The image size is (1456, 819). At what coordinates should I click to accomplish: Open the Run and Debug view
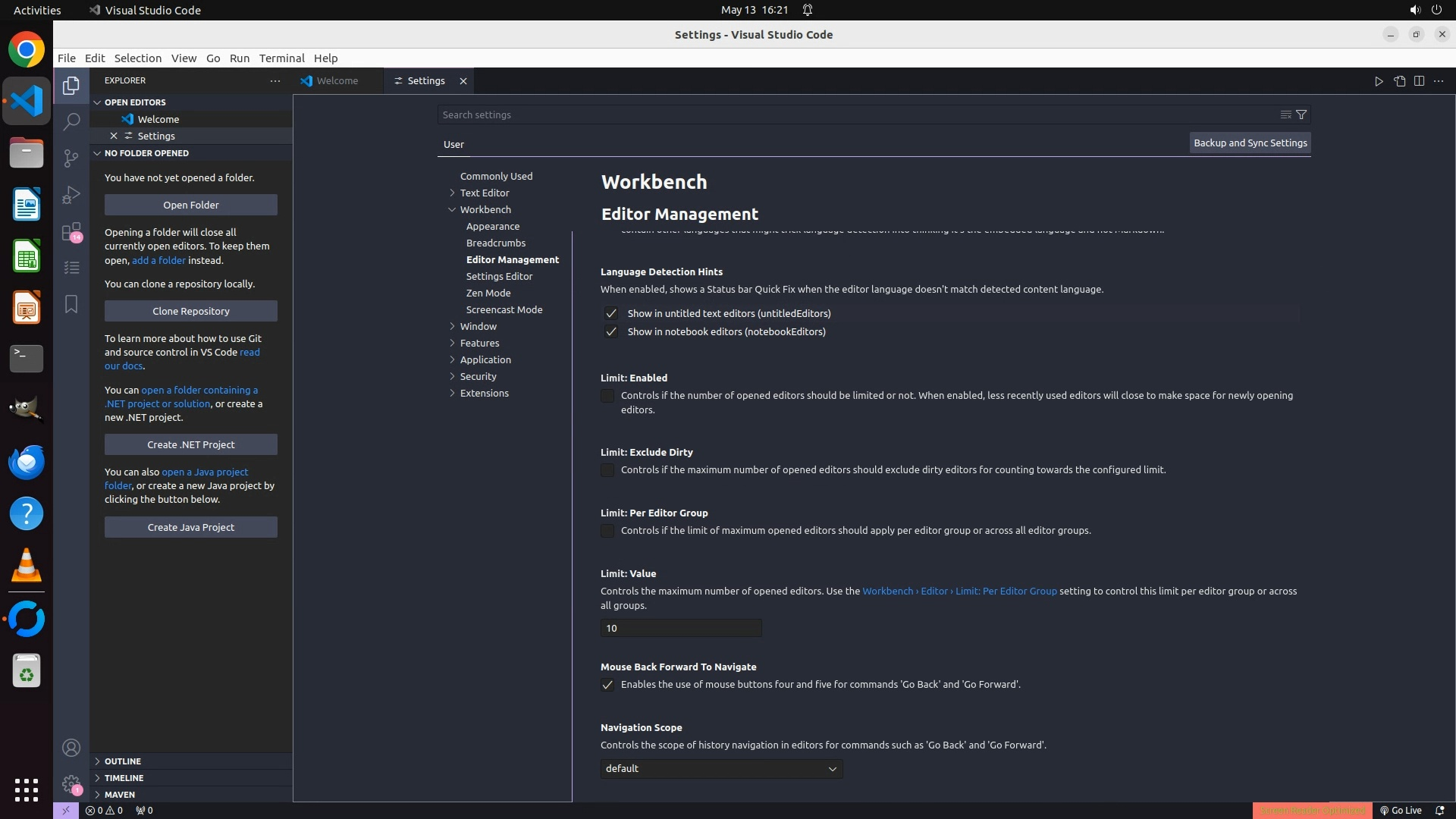pos(71,195)
